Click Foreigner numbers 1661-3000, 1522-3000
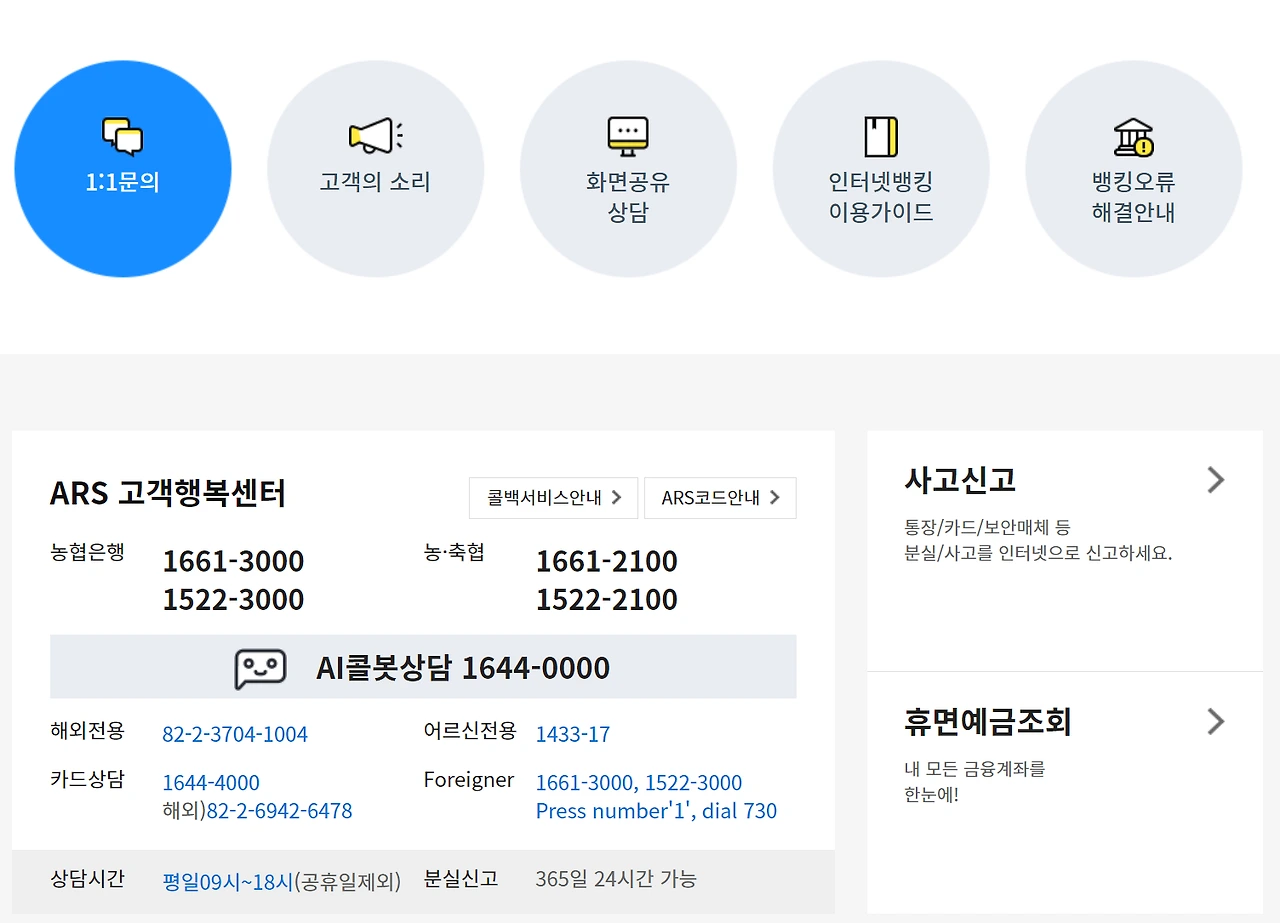 coord(639,783)
